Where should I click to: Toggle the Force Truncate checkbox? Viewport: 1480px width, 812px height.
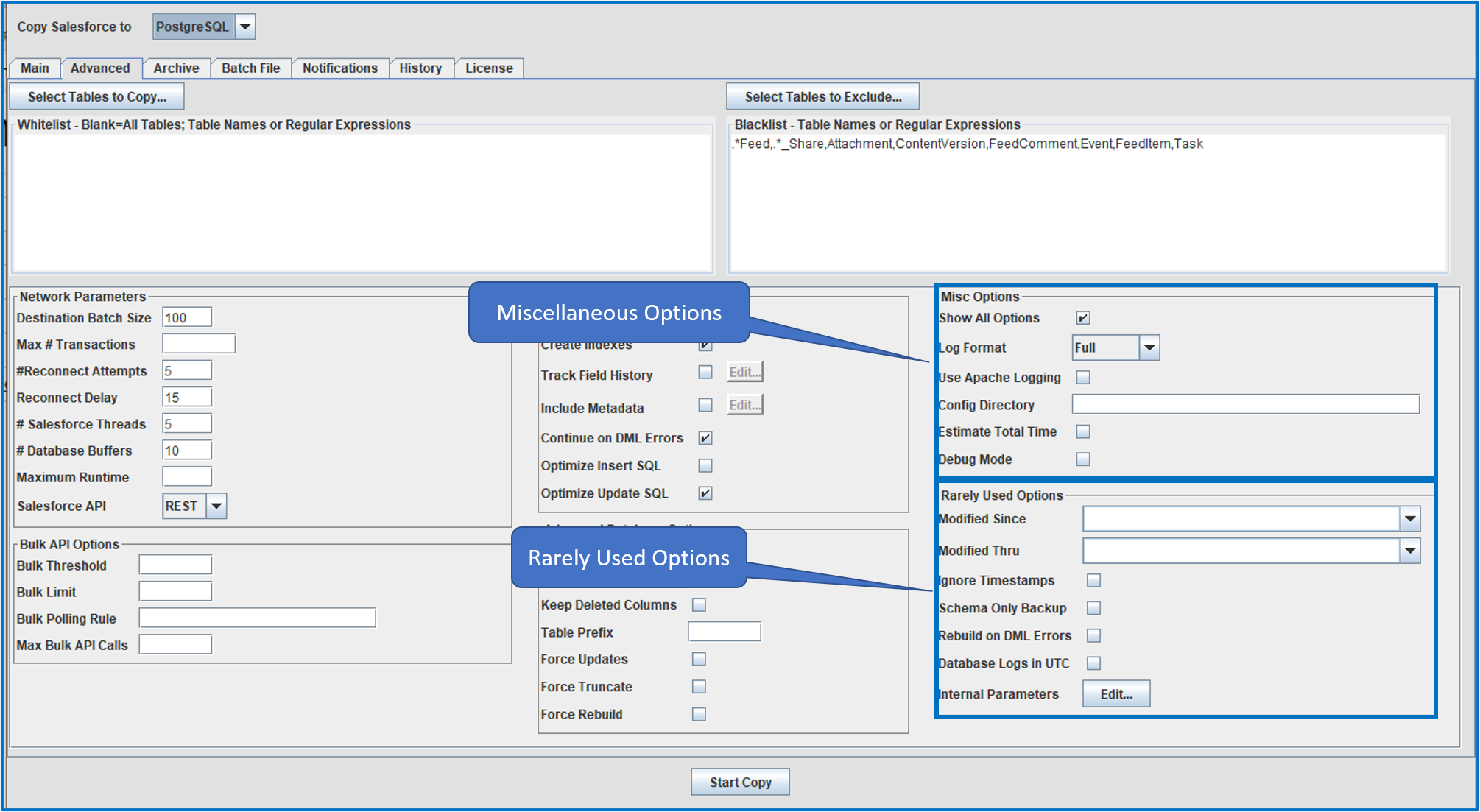point(699,686)
